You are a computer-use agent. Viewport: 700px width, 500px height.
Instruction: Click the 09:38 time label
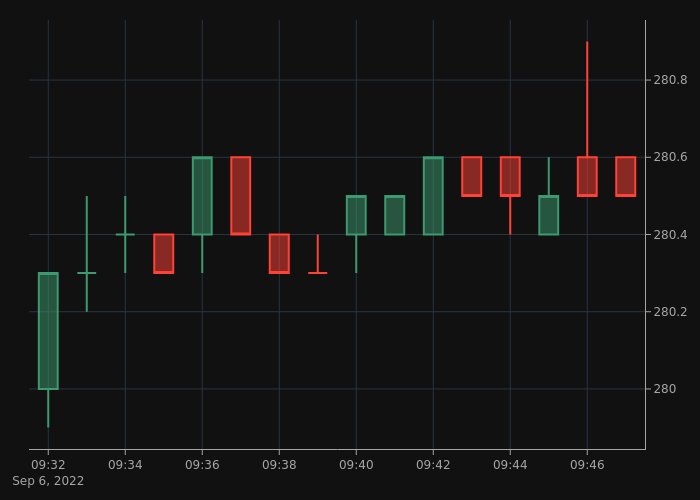279,465
